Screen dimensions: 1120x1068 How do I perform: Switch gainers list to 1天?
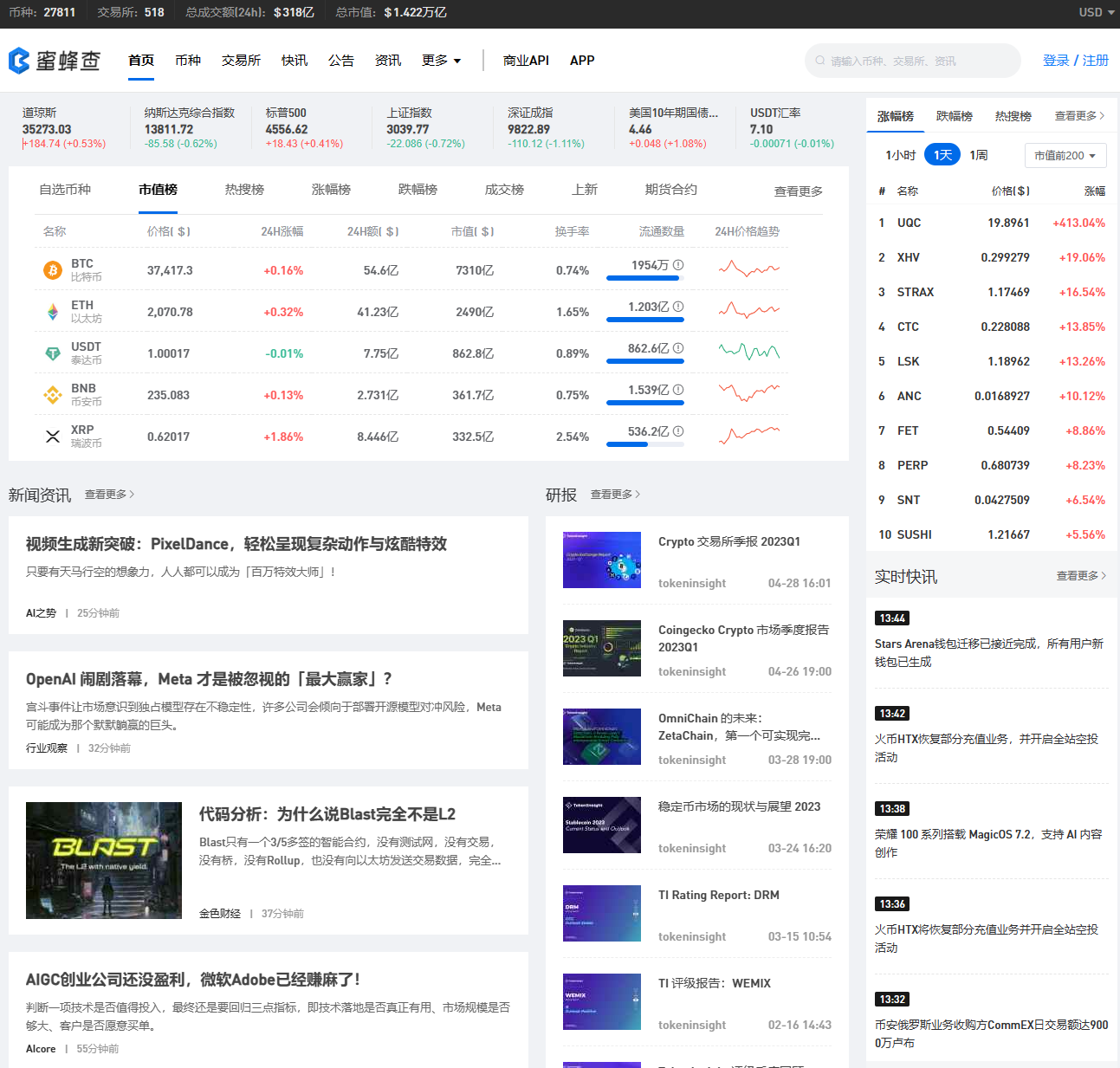coord(942,155)
